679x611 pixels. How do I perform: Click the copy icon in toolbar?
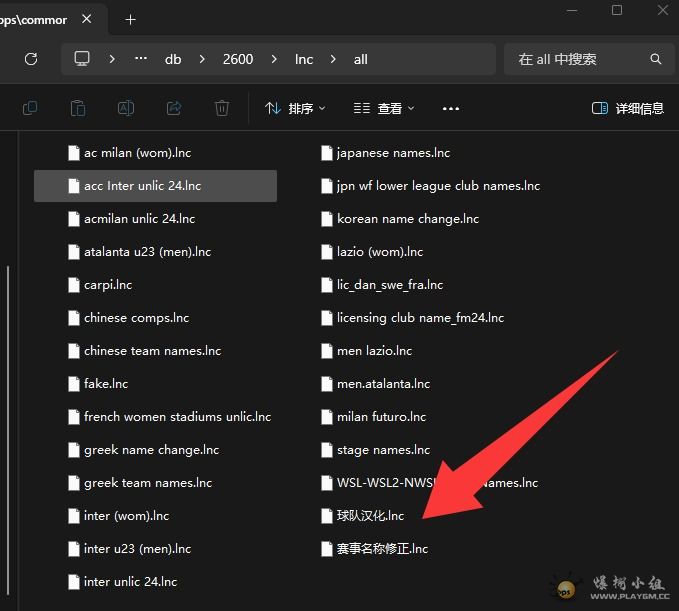coord(30,108)
